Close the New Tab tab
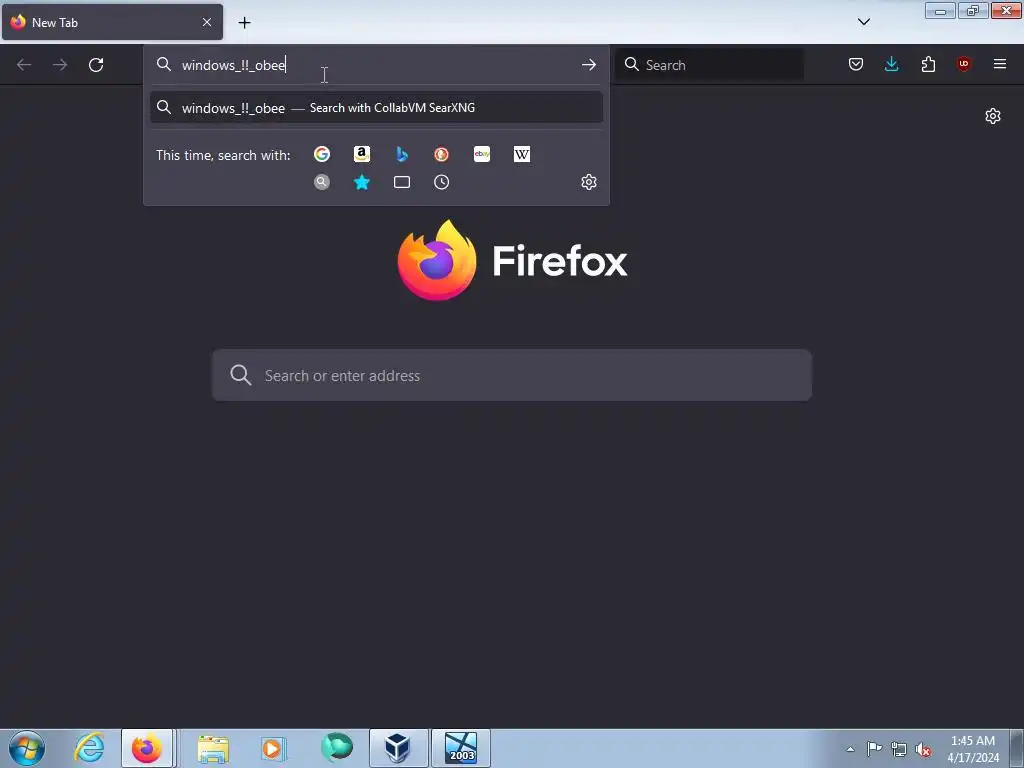 (206, 22)
